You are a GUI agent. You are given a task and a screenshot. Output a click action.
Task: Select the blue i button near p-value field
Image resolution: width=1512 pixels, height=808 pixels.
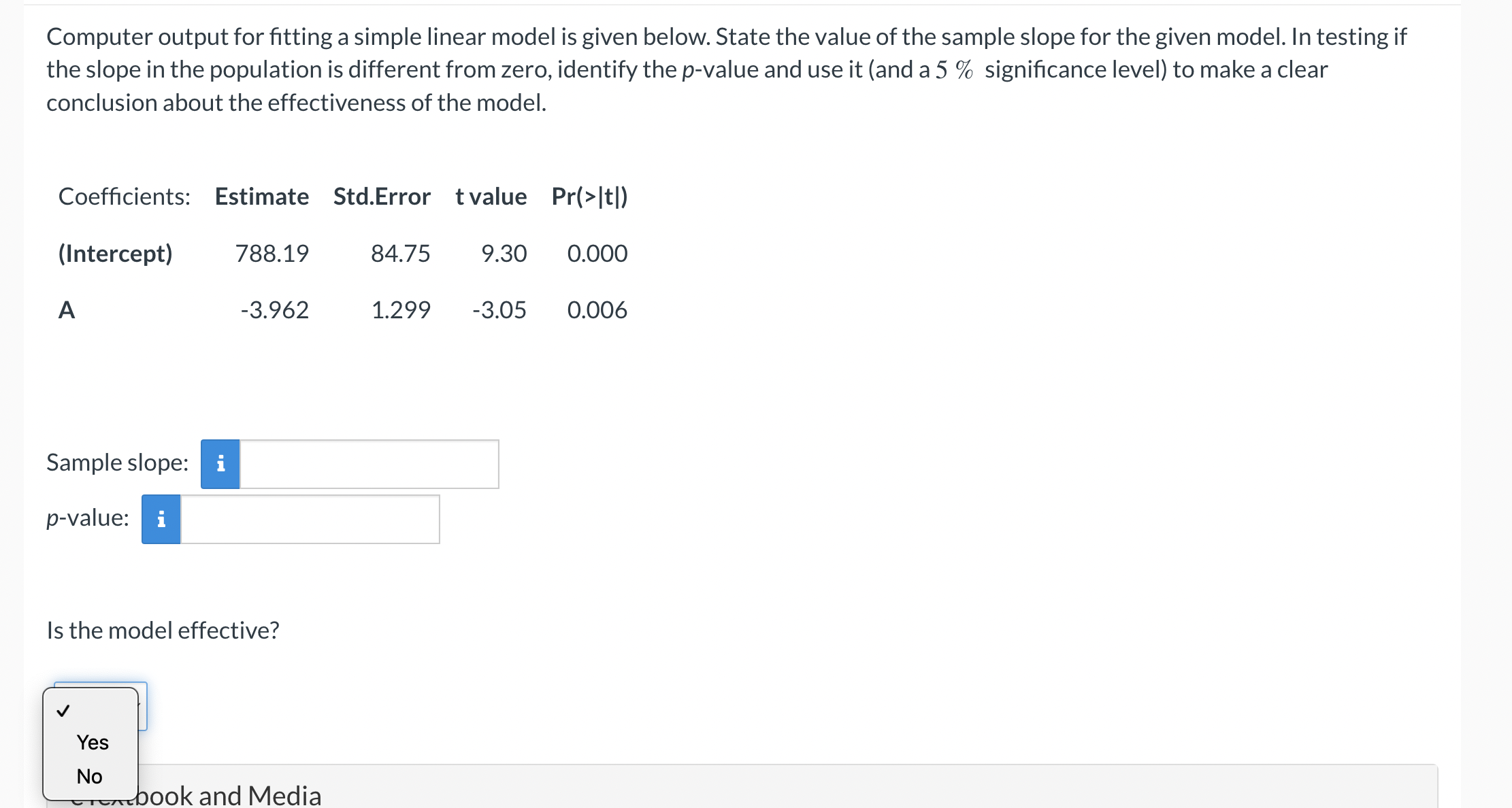coord(161,519)
